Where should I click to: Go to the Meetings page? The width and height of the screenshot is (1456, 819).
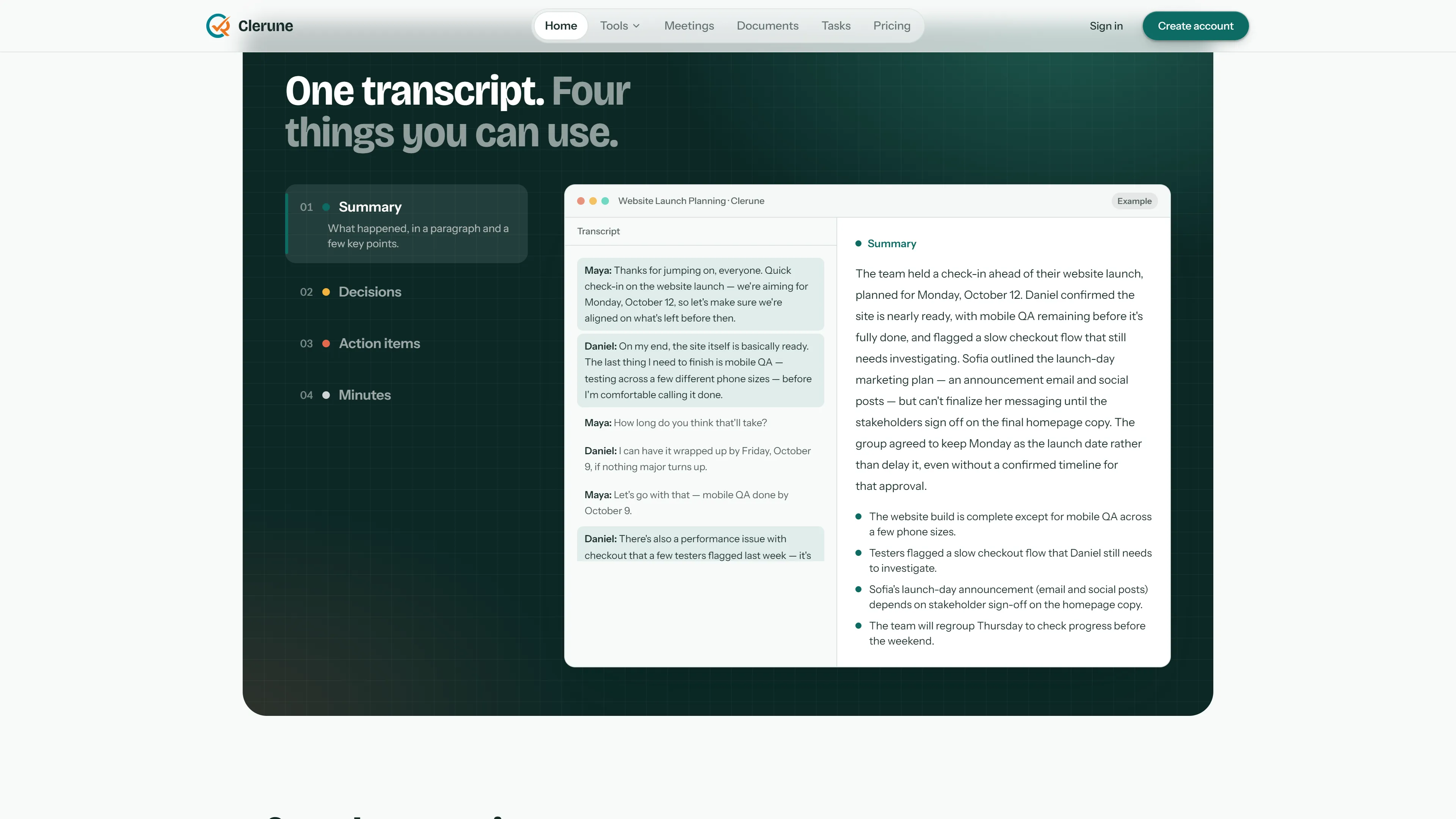pos(689,26)
